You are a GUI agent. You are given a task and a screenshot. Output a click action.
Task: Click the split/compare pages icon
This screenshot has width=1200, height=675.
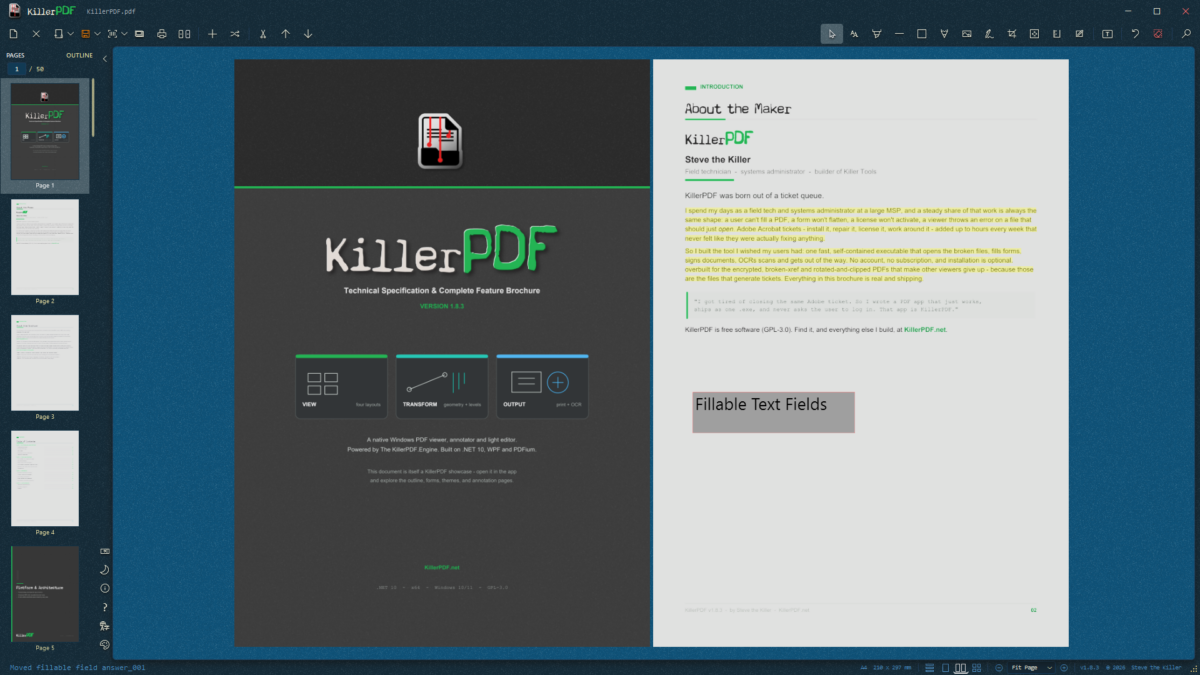pyautogui.click(x=184, y=34)
